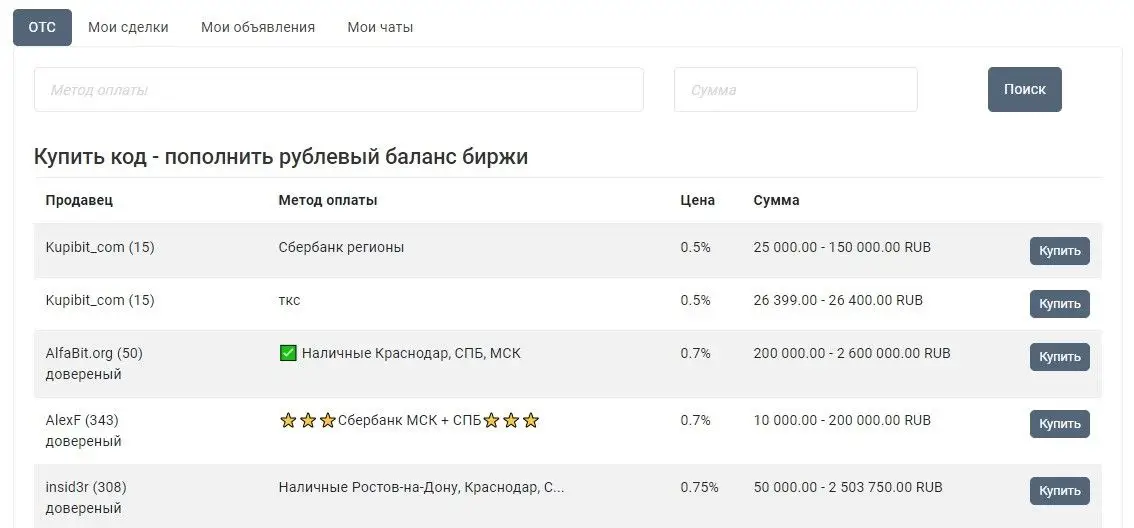The image size is (1134, 528).
Task: Switch to the OTC tab
Action: pos(42,27)
